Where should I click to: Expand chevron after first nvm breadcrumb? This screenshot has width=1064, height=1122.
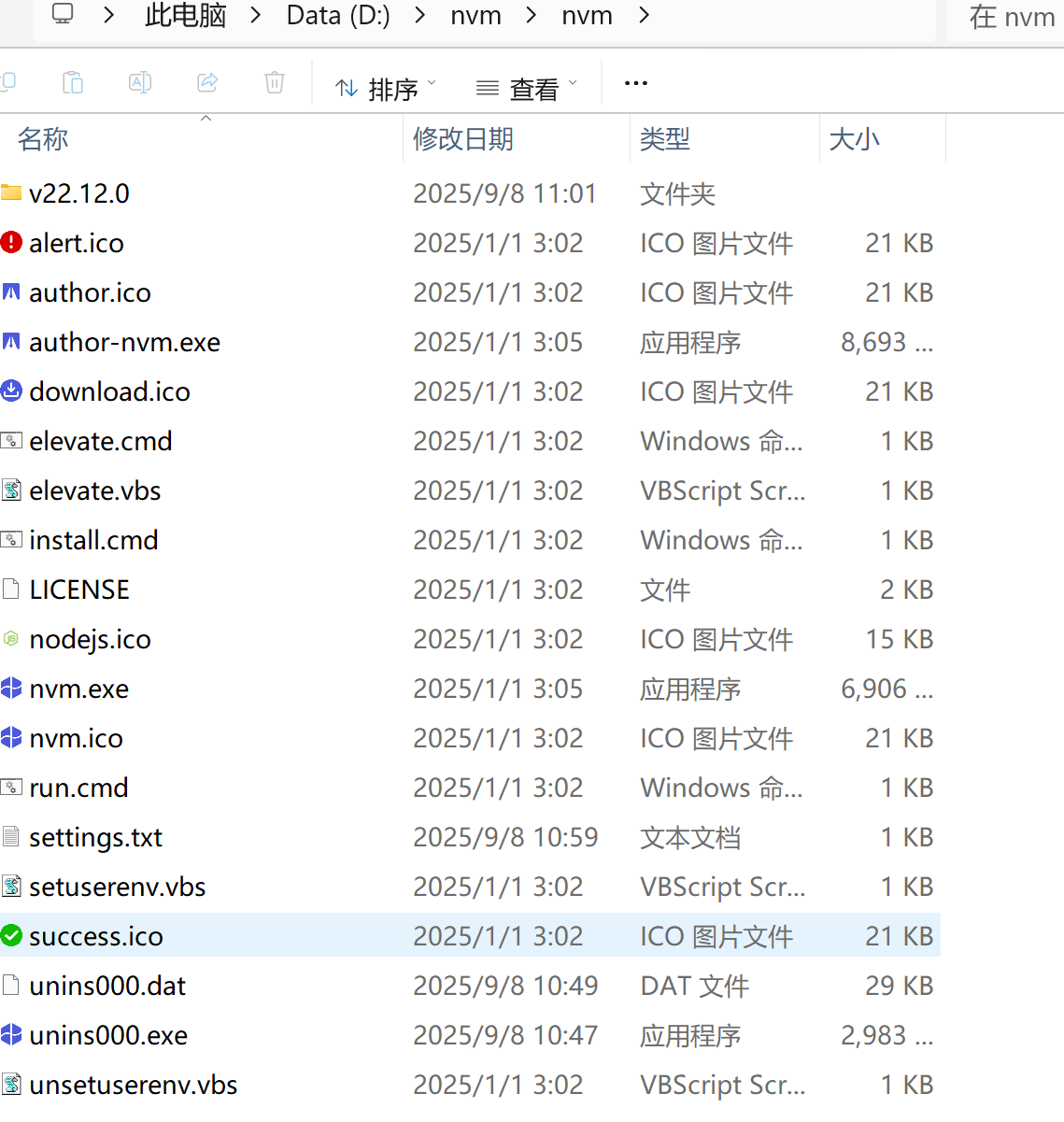pos(532,15)
